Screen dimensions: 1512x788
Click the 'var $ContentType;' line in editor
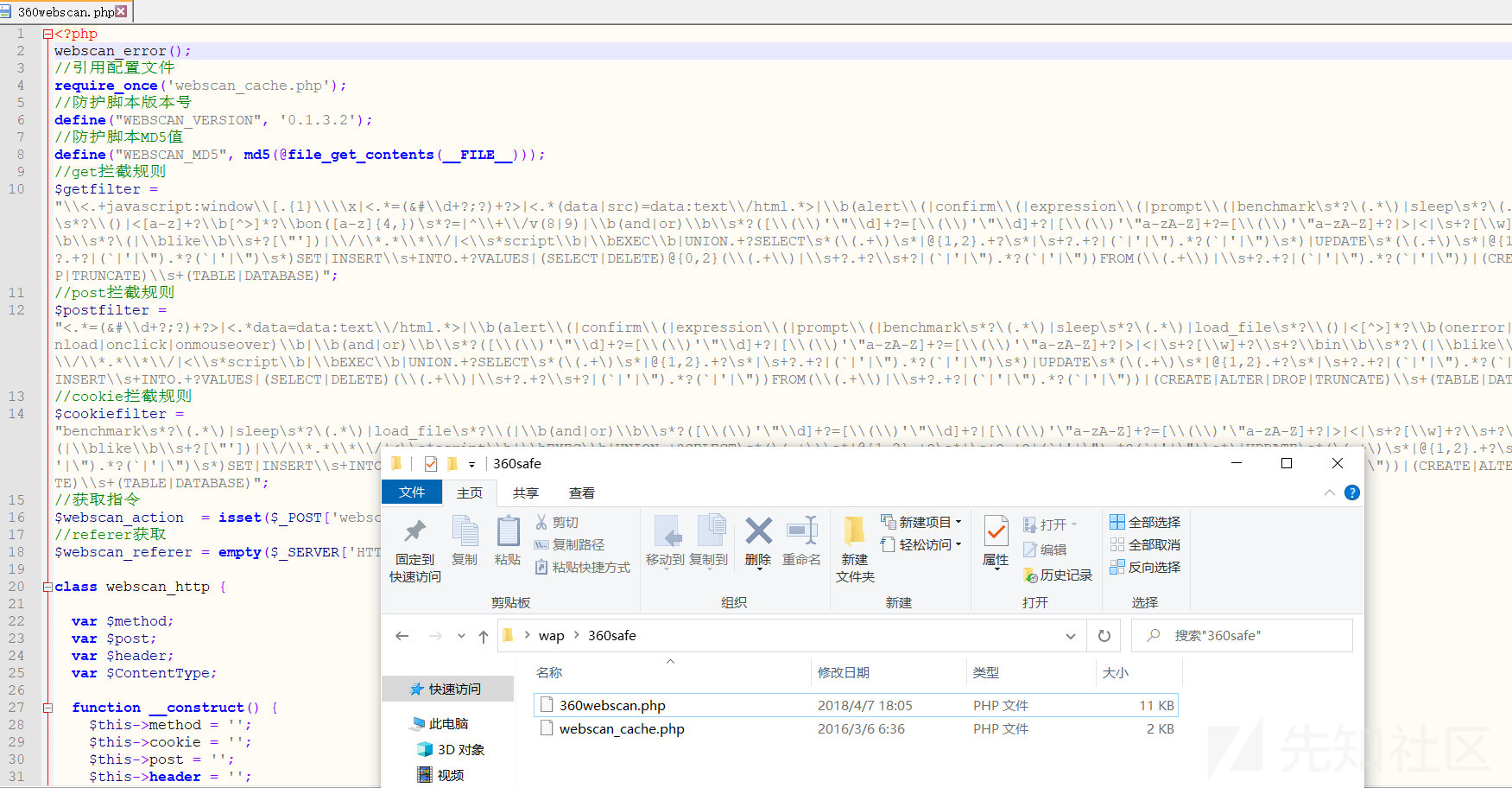click(x=144, y=673)
